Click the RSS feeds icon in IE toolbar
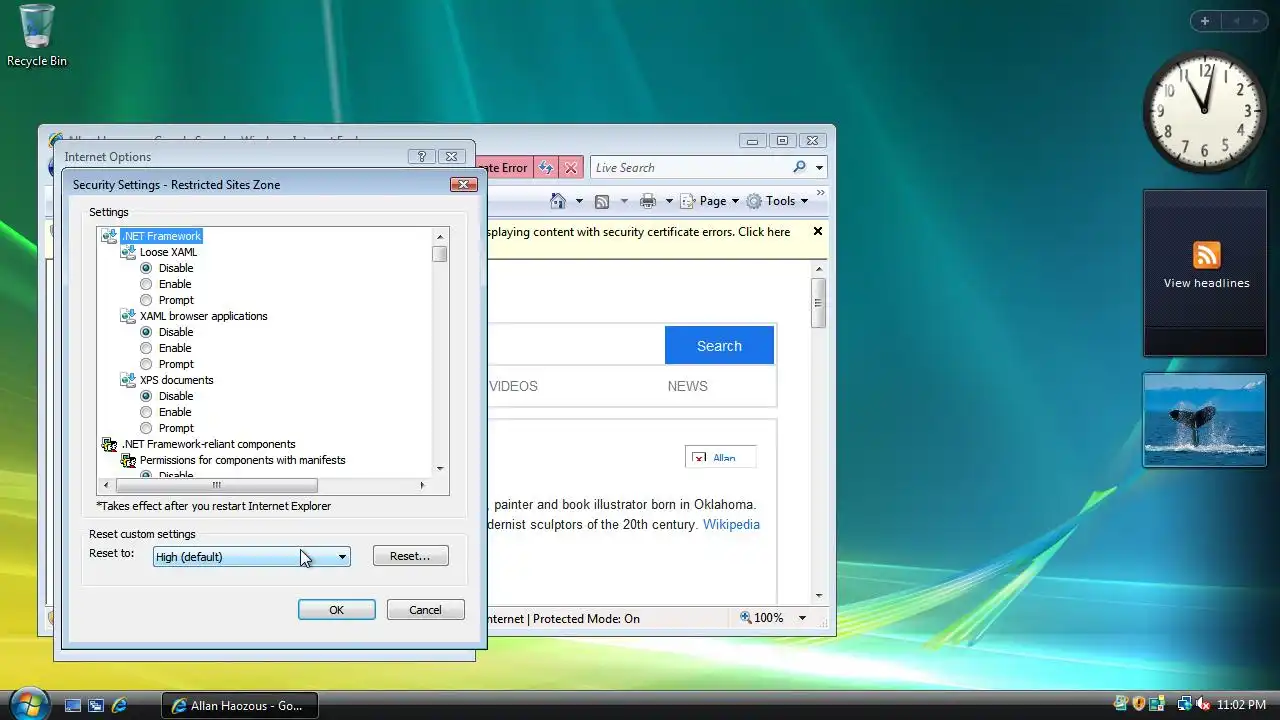Image resolution: width=1280 pixels, height=720 pixels. click(x=602, y=201)
